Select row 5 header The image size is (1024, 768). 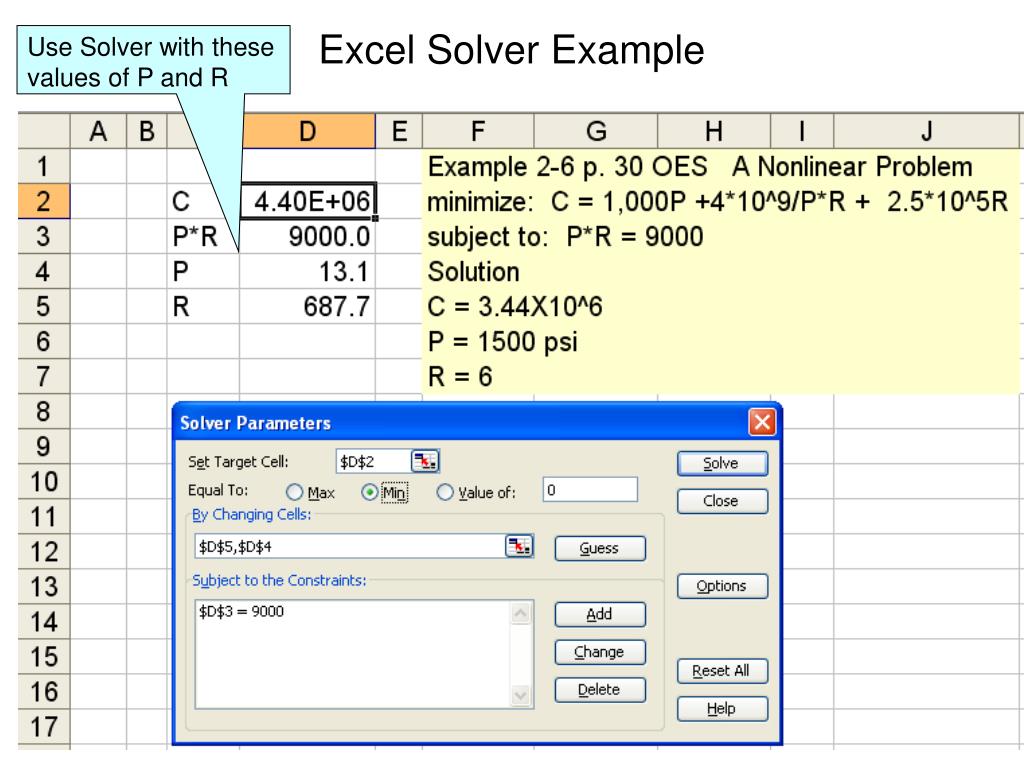43,306
